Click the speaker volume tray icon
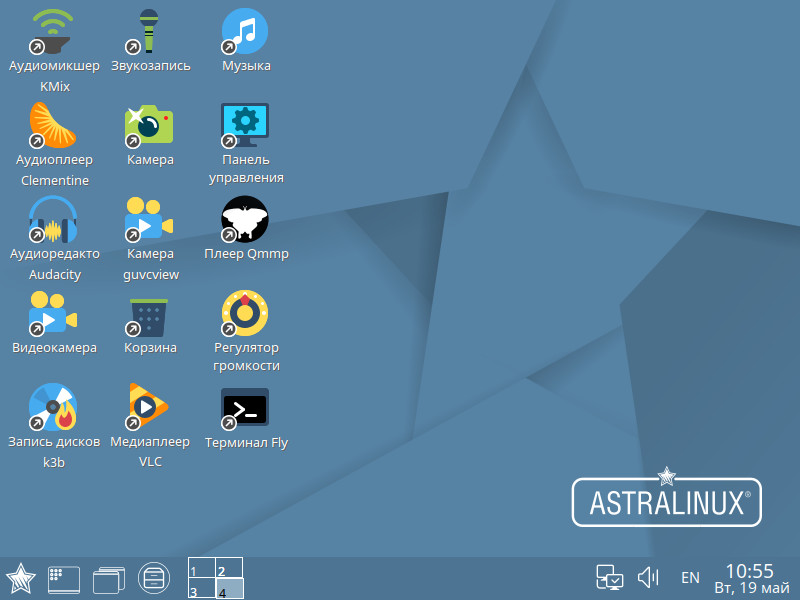800x600 pixels. [648, 578]
